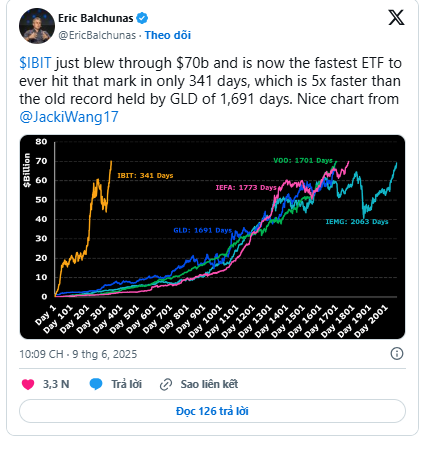This screenshot has width=424, height=450.
Task: Open the tweet timestamp 10:09 CH
Action: [41, 354]
